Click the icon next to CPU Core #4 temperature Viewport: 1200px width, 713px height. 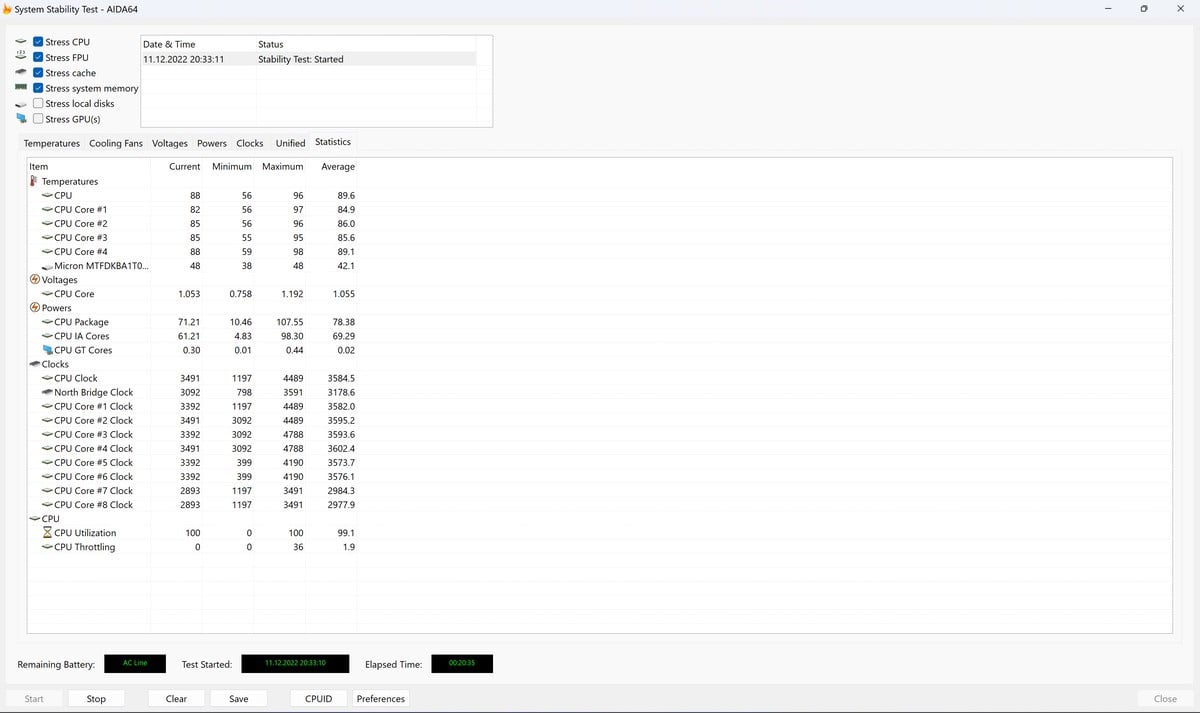click(47, 251)
